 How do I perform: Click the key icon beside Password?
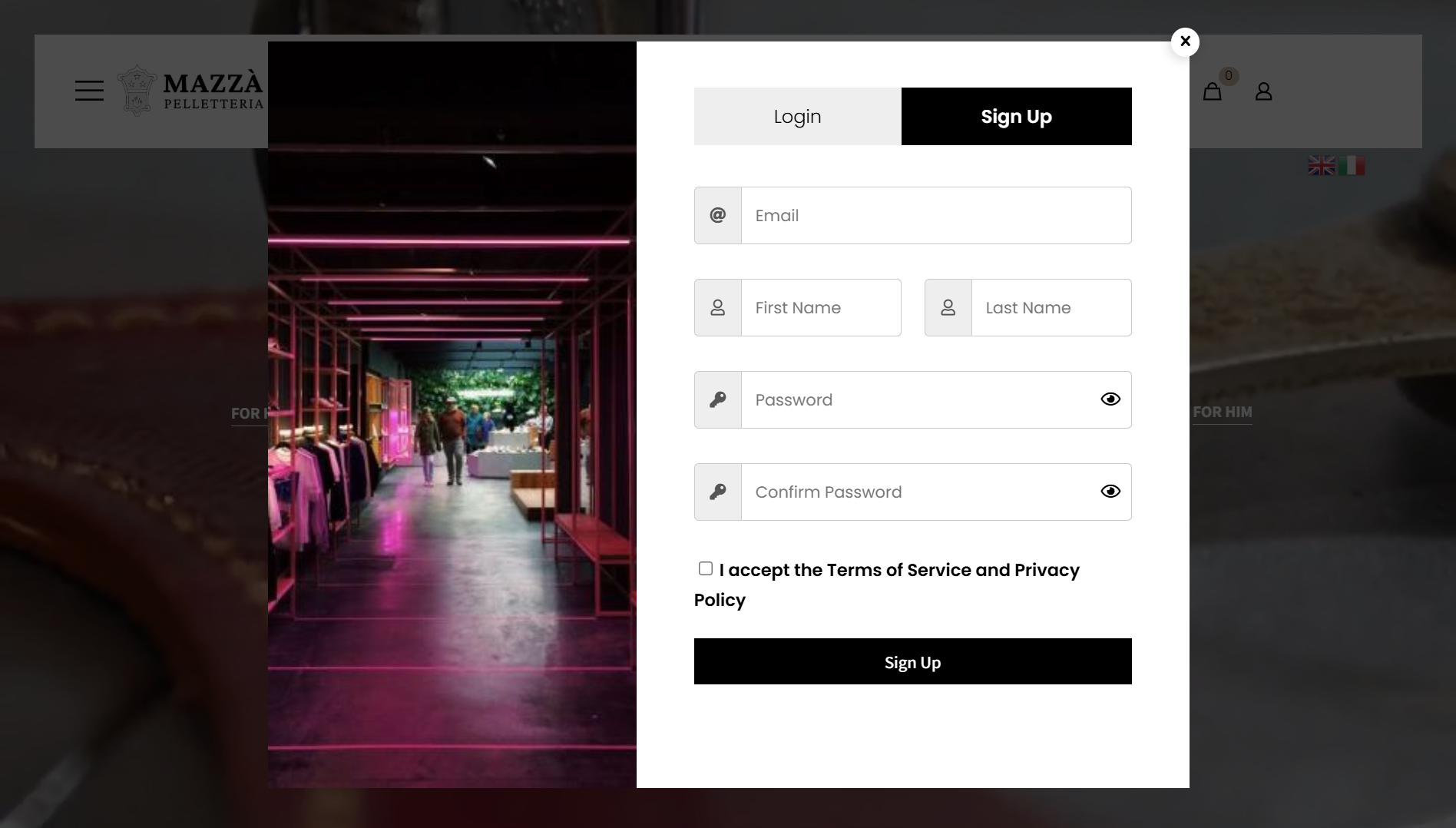pyautogui.click(x=717, y=399)
